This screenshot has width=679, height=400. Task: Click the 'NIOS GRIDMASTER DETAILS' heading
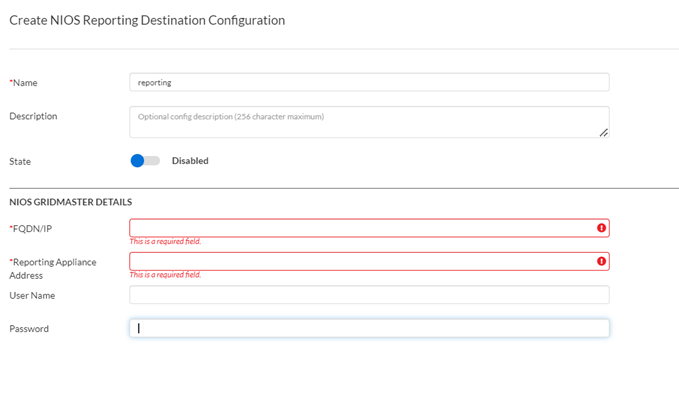71,202
